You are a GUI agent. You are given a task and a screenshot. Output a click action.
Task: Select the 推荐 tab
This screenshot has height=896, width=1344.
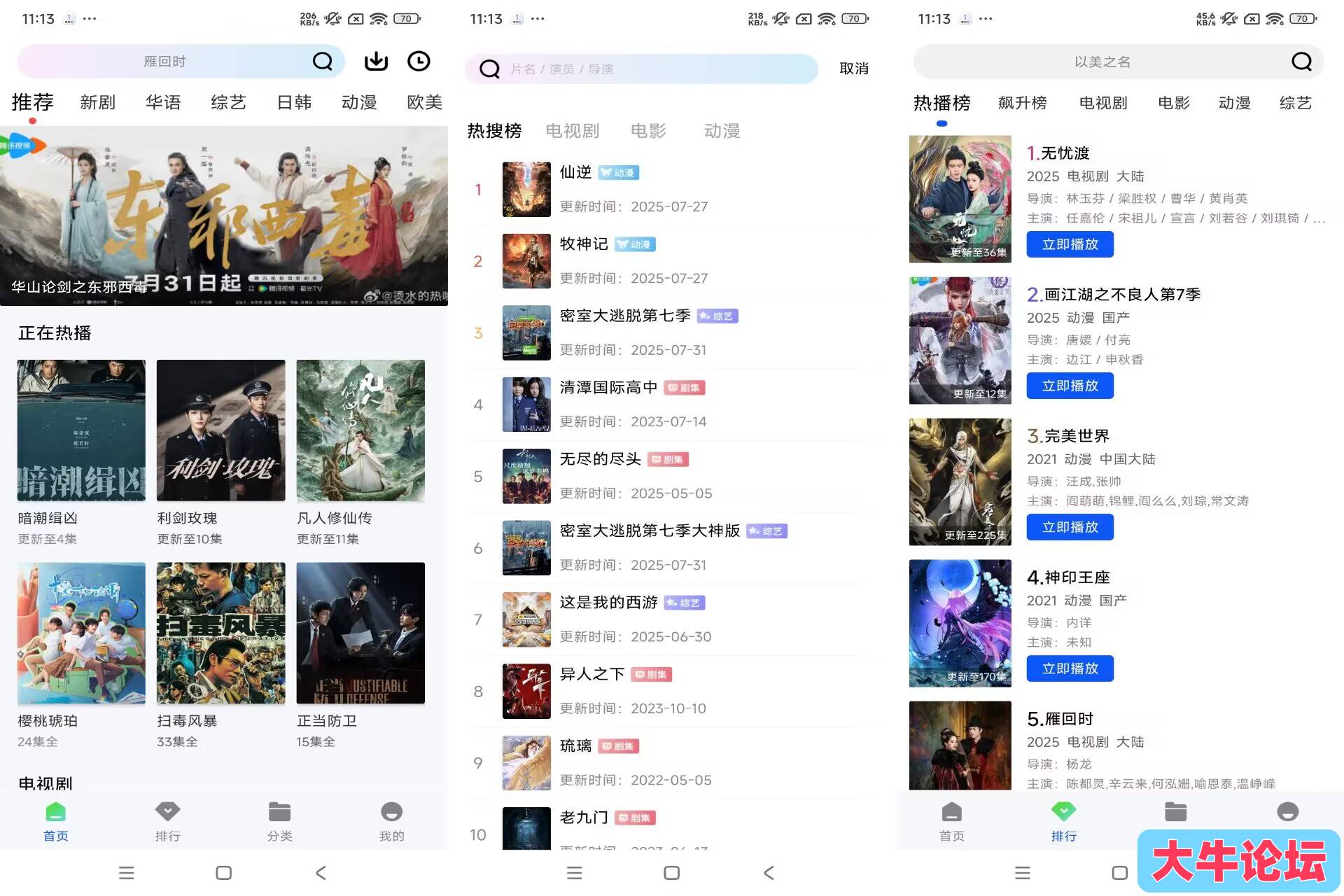pyautogui.click(x=32, y=102)
